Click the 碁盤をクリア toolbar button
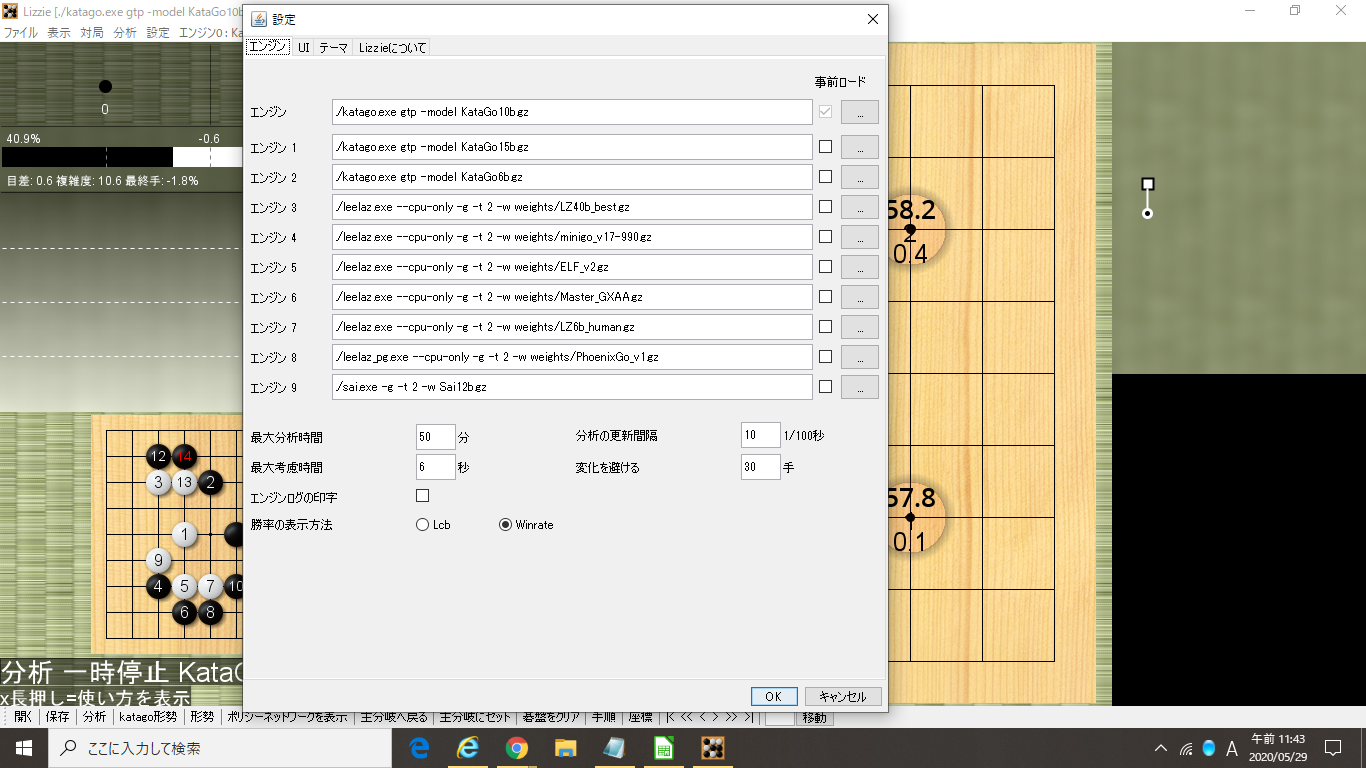Screen dimensions: 1366x768 pos(551,717)
